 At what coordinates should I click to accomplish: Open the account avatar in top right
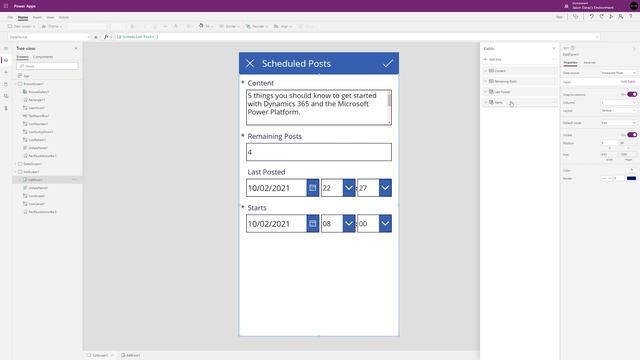pyautogui.click(x=633, y=6)
